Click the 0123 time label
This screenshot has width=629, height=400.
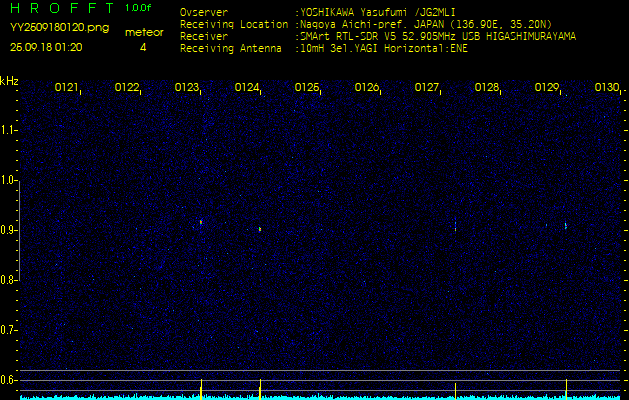[187, 87]
